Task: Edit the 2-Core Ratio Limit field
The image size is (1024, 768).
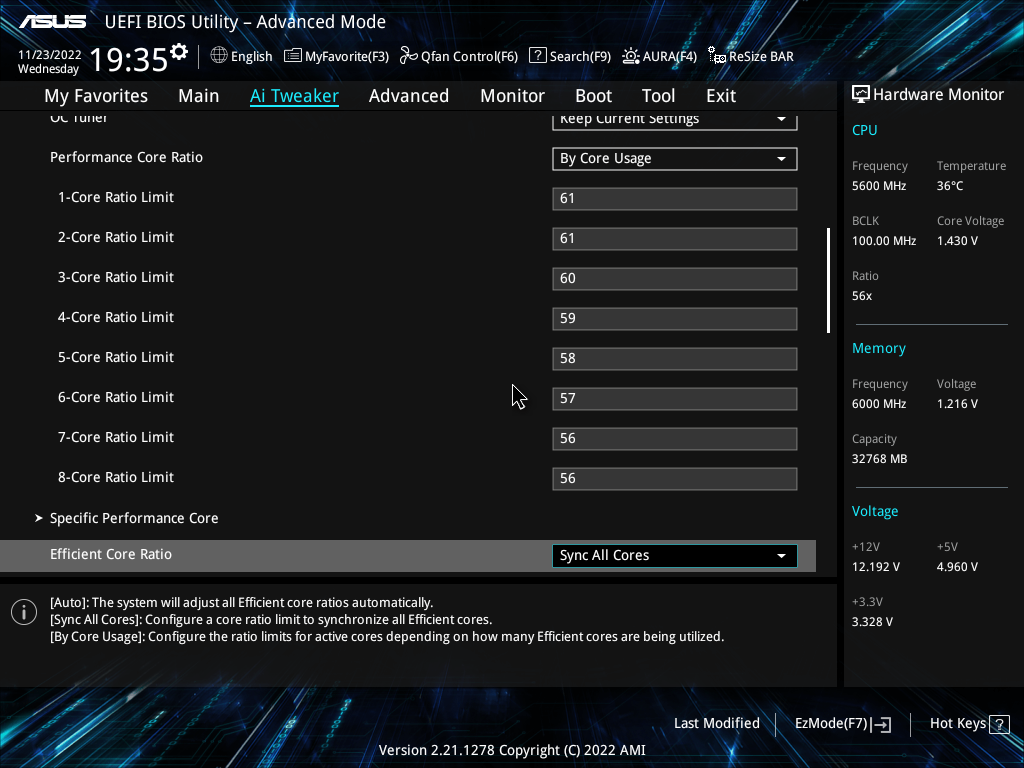Action: [675, 238]
